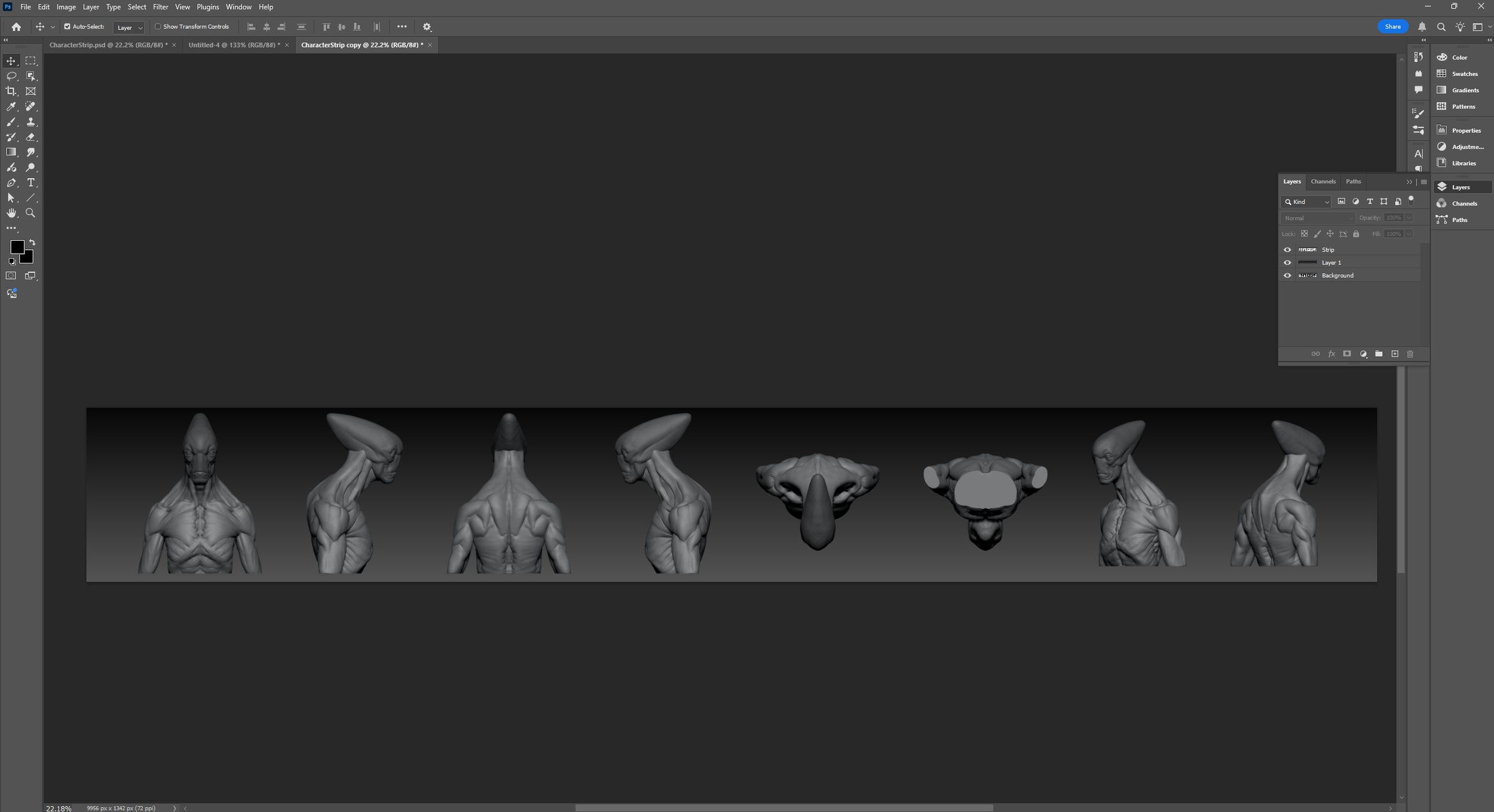
Task: Activate the Zoom tool
Action: point(30,213)
